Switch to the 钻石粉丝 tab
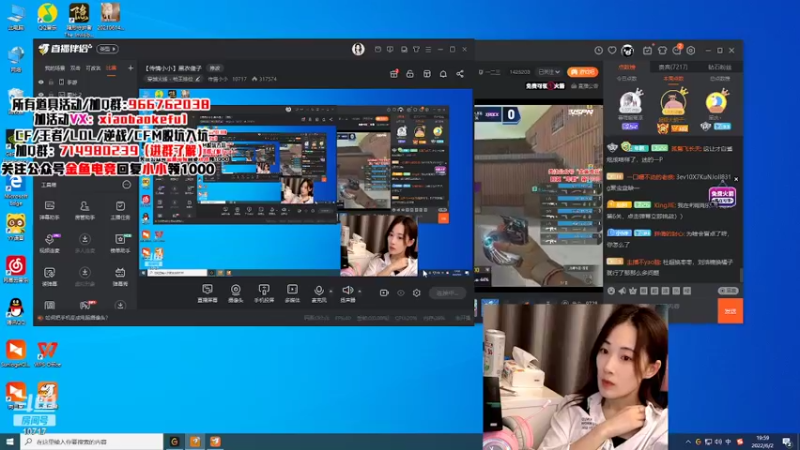The width and height of the screenshot is (800, 450). [x=719, y=67]
